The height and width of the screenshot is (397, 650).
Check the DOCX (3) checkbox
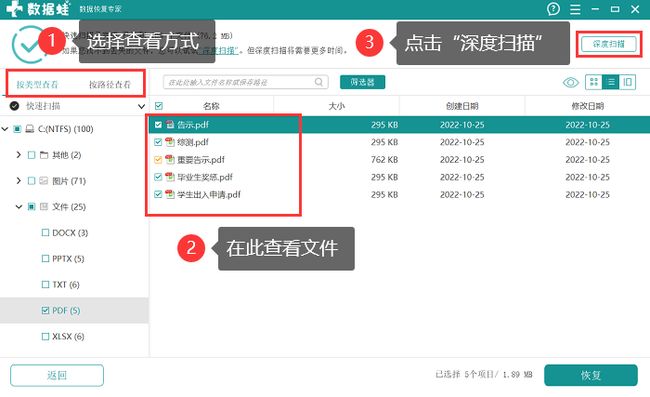45,232
